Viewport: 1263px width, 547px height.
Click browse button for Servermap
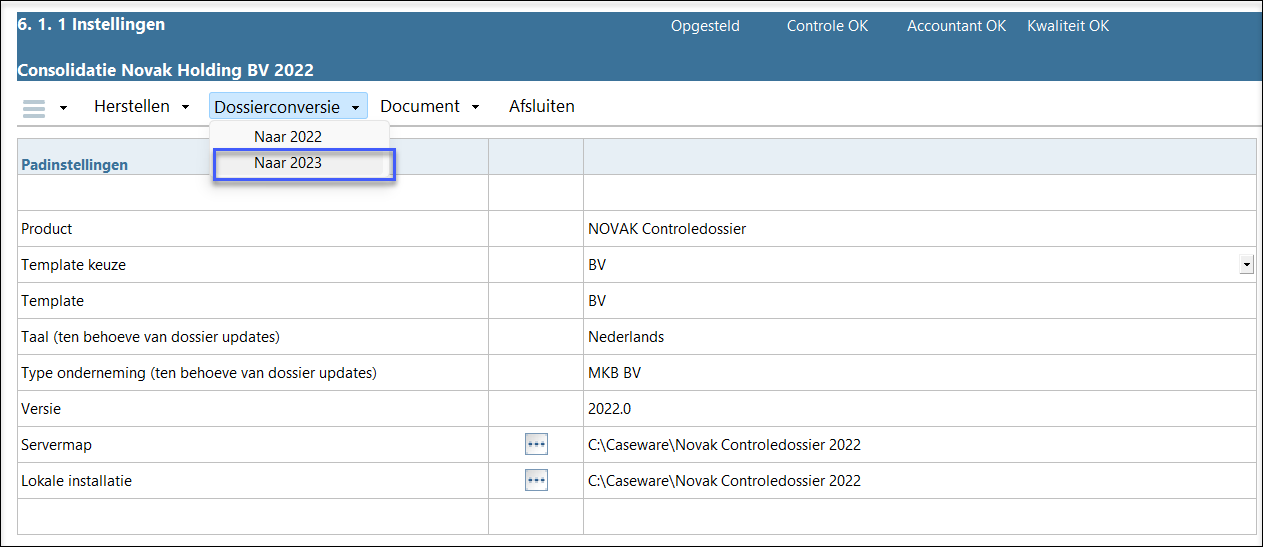point(536,444)
